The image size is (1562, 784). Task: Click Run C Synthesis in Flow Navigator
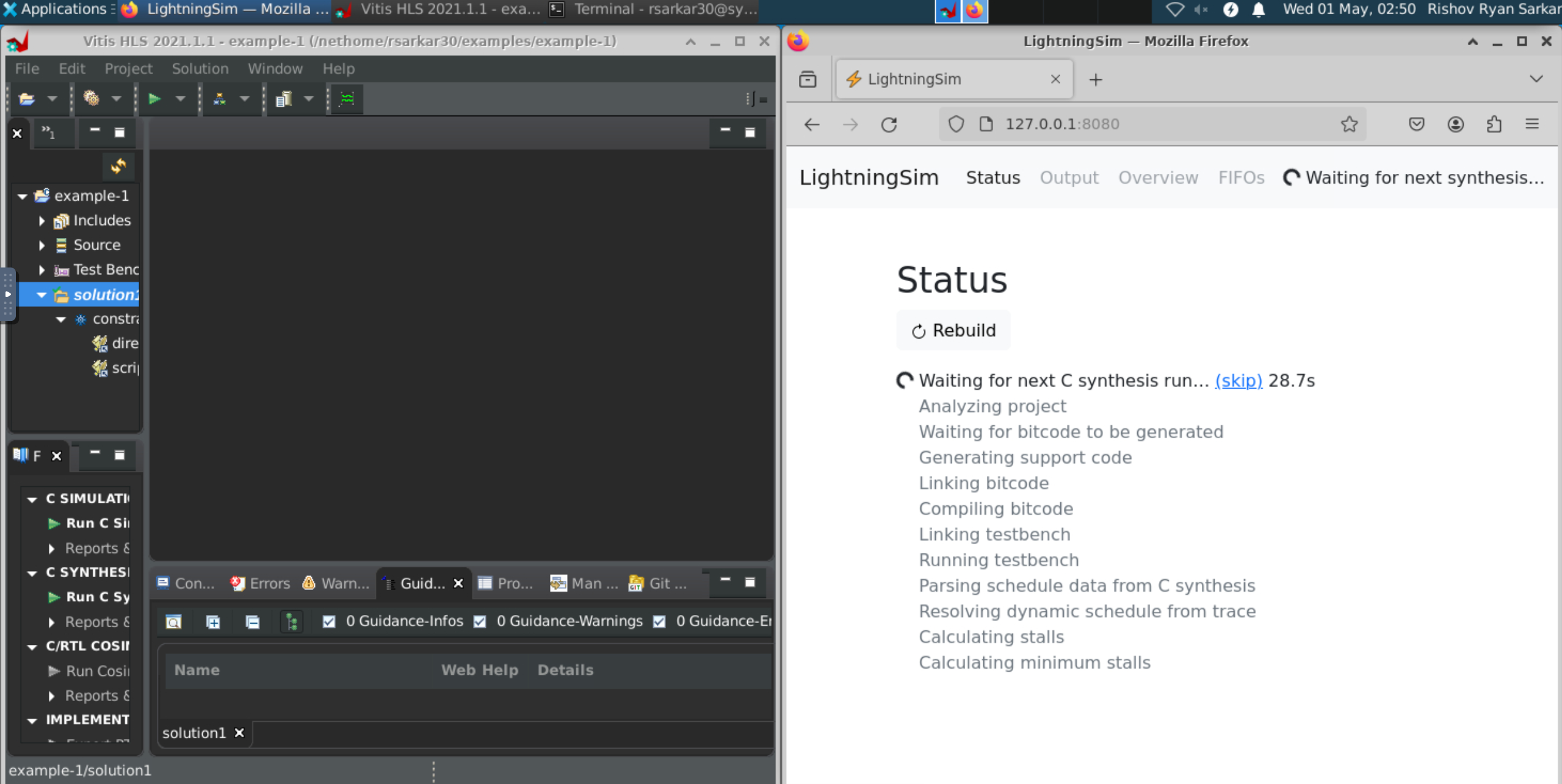[89, 597]
